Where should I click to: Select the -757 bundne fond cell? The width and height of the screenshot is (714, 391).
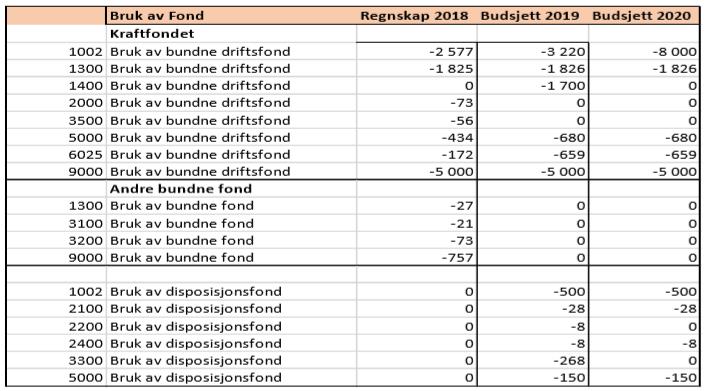(x=417, y=258)
